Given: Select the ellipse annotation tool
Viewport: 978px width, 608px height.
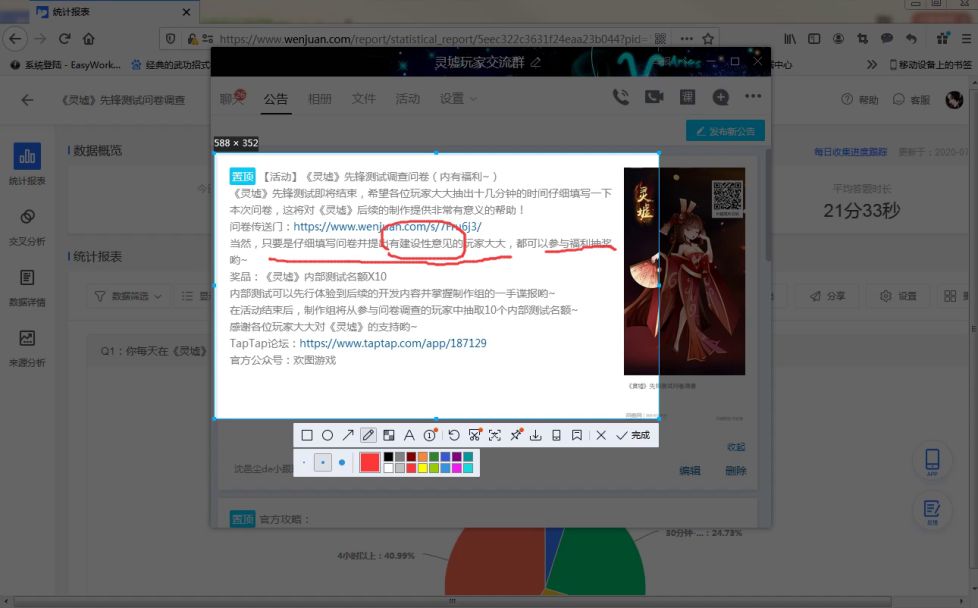Looking at the screenshot, I should tap(327, 435).
